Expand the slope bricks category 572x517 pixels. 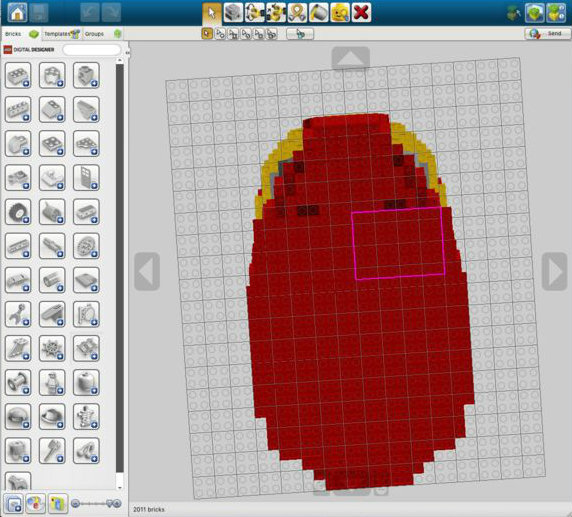[x=52, y=109]
